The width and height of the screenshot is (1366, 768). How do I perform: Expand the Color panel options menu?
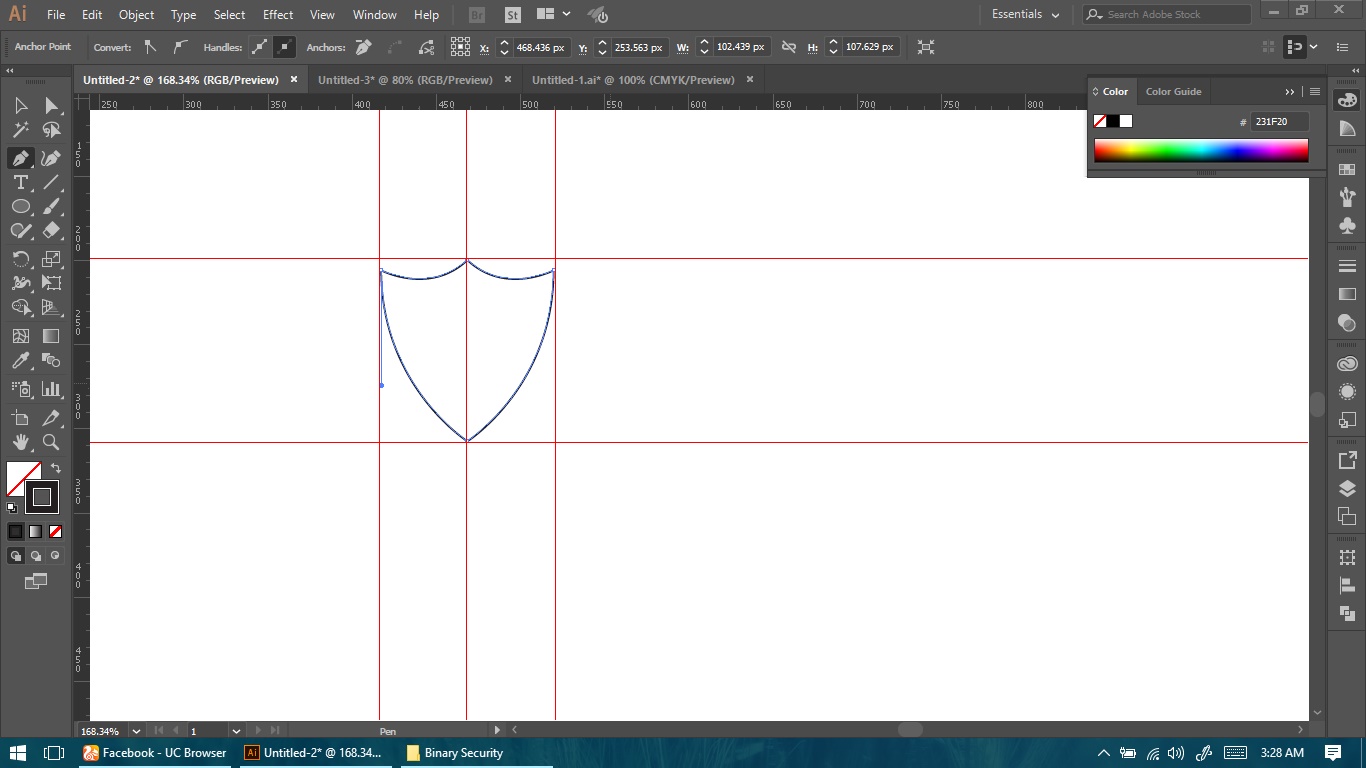tap(1315, 91)
